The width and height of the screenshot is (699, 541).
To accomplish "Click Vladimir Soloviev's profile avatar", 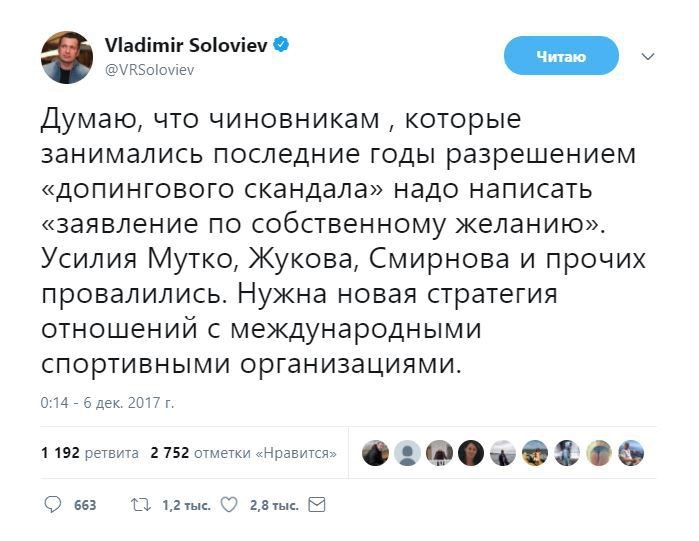I will [67, 57].
